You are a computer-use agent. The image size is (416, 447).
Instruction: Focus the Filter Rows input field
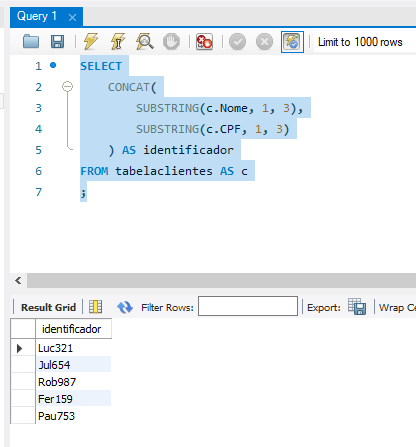tap(248, 306)
